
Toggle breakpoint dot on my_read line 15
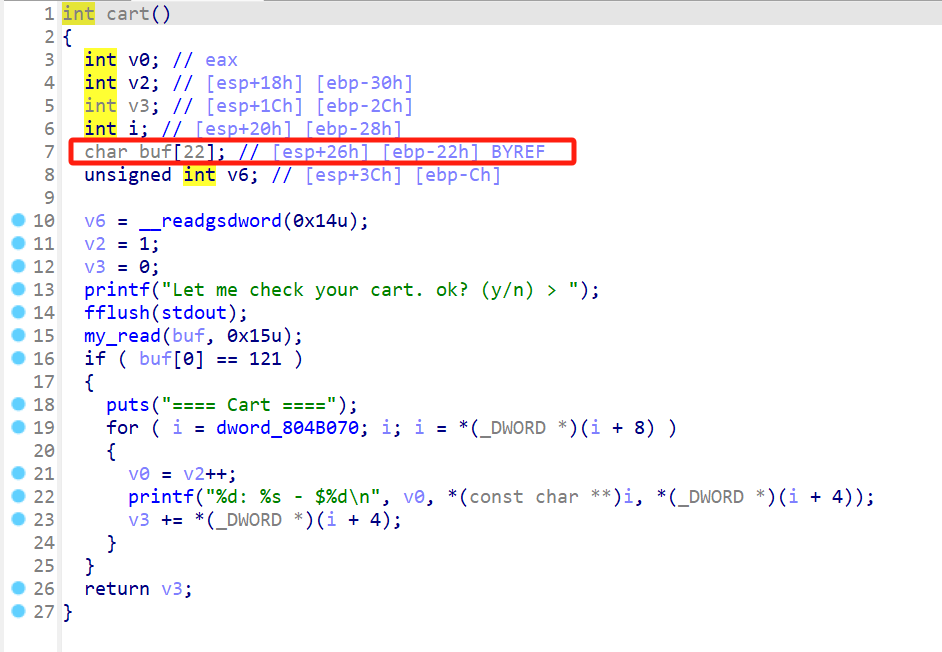pos(17,336)
